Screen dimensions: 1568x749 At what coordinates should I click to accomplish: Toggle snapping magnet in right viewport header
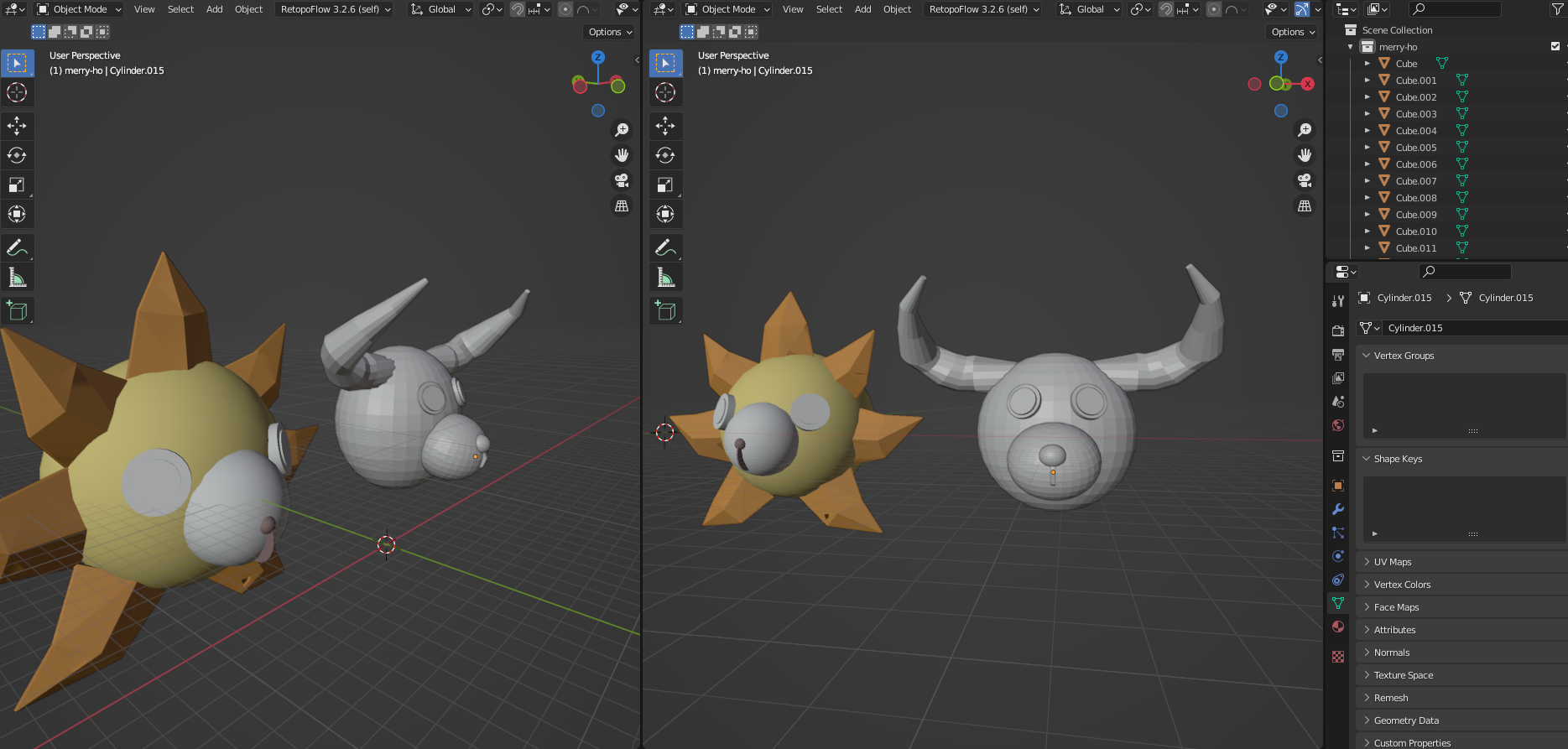point(1166,9)
